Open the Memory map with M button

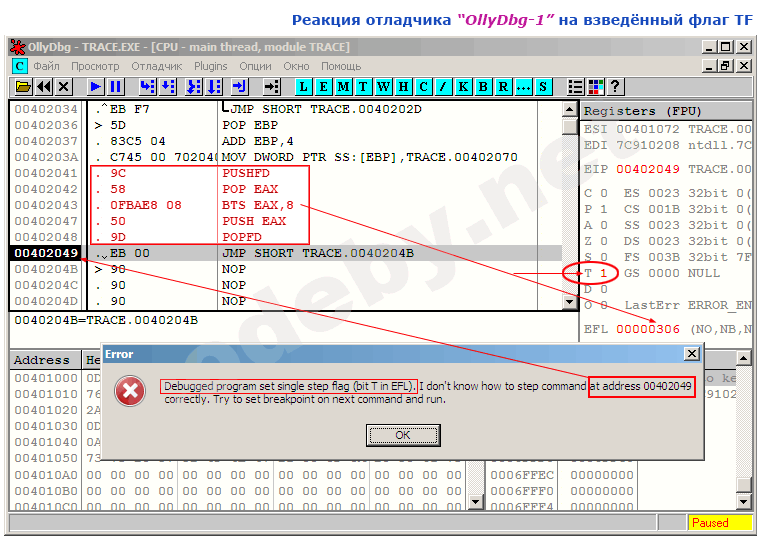[343, 87]
